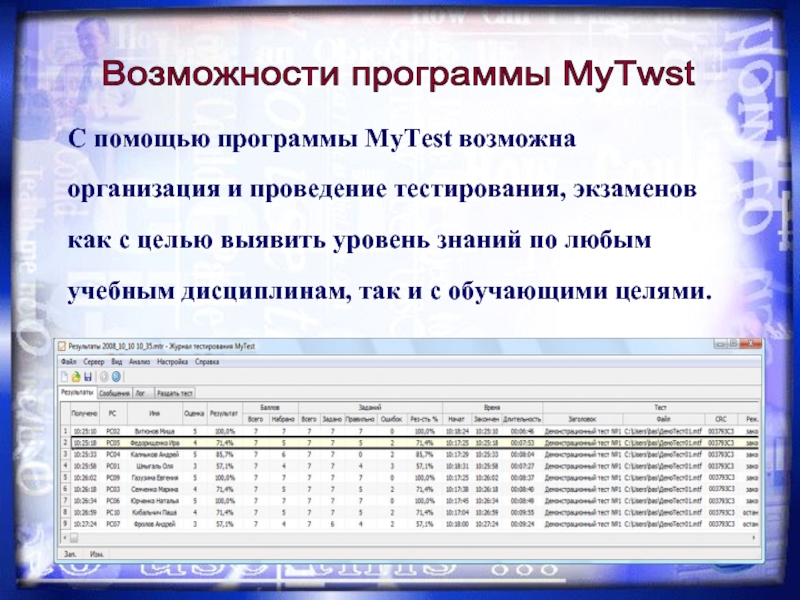
Task: Click the horizontal scrollbar thumb
Action: 74,538
